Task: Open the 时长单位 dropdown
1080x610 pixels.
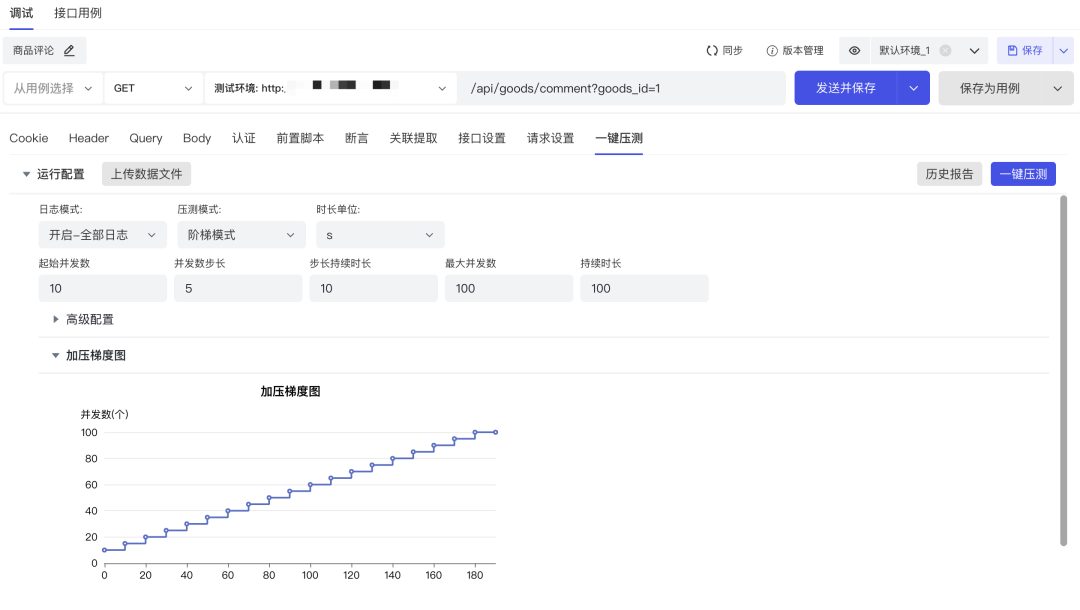Action: click(x=380, y=234)
